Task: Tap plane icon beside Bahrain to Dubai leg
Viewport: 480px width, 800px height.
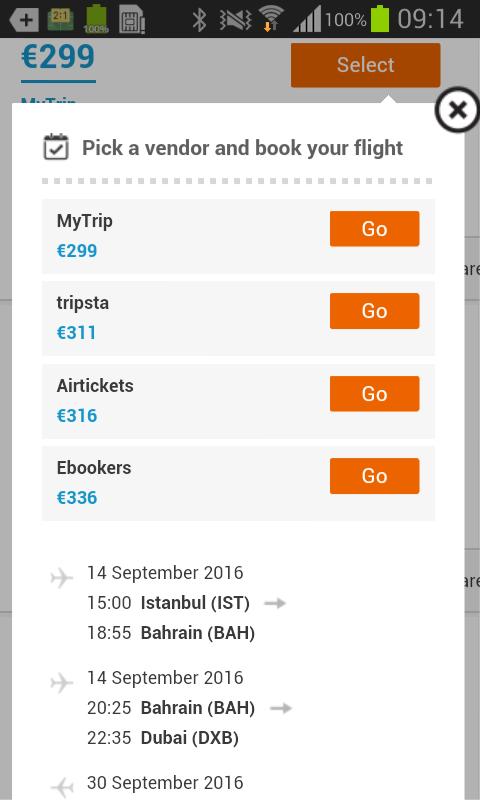Action: [x=62, y=683]
